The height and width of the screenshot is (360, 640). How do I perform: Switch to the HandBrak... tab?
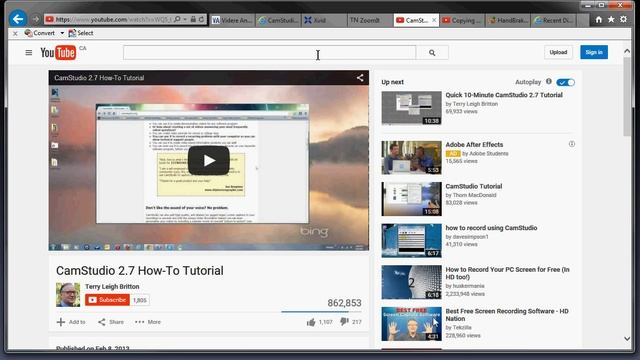508,20
